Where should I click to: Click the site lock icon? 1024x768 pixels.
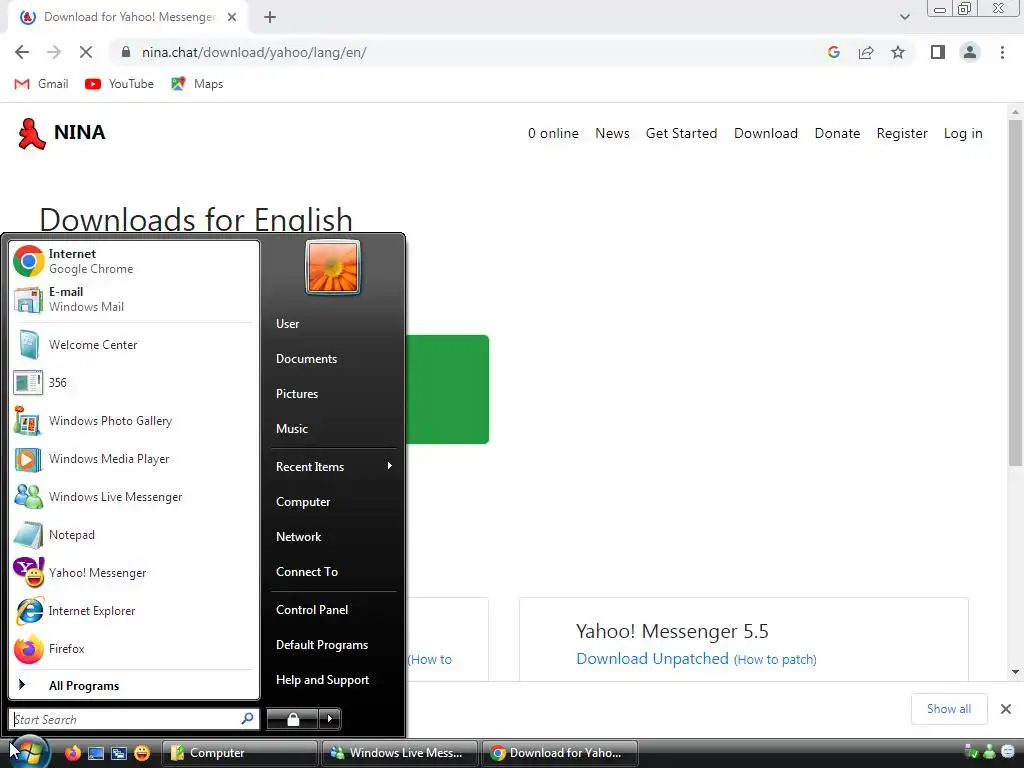(126, 52)
